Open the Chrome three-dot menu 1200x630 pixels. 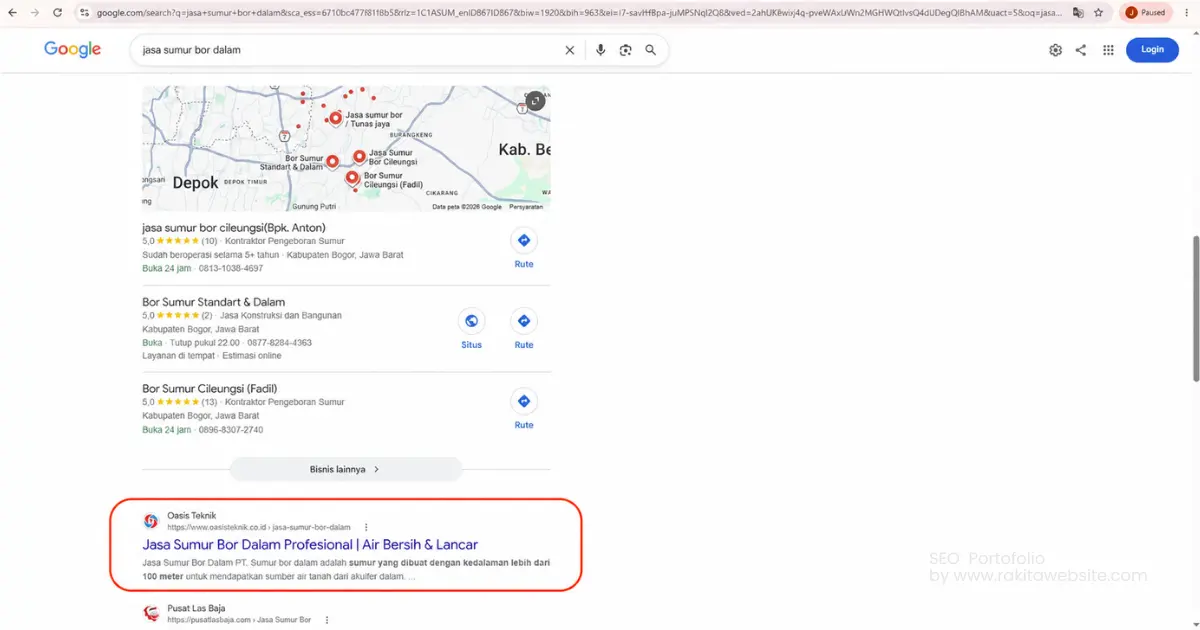click(1187, 12)
